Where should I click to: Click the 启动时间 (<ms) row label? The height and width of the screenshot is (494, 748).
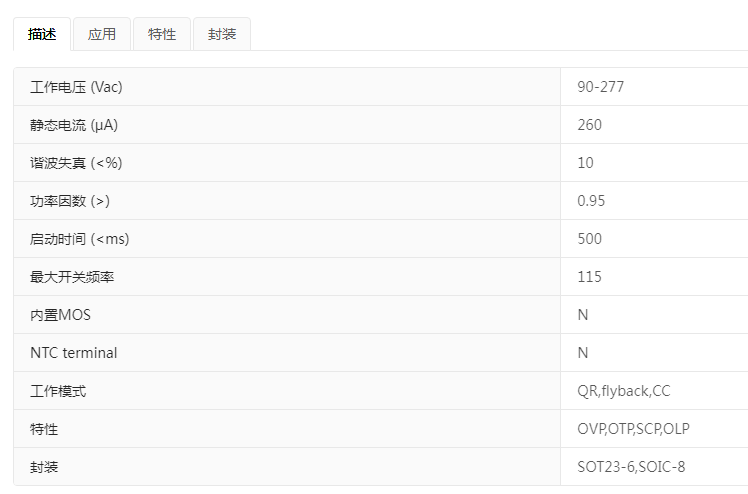[80, 239]
